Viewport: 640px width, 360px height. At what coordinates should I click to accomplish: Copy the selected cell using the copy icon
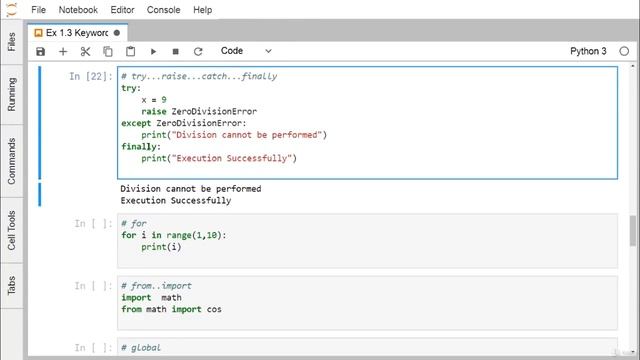click(108, 51)
